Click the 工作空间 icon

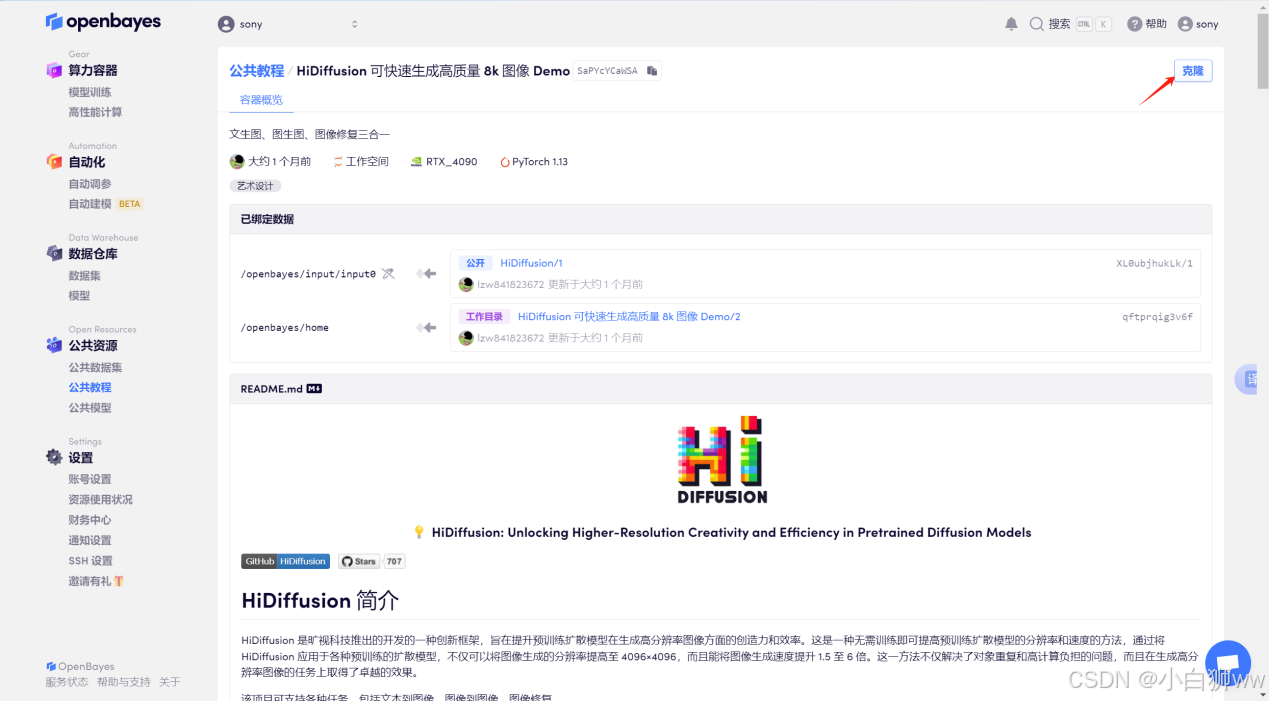click(338, 162)
